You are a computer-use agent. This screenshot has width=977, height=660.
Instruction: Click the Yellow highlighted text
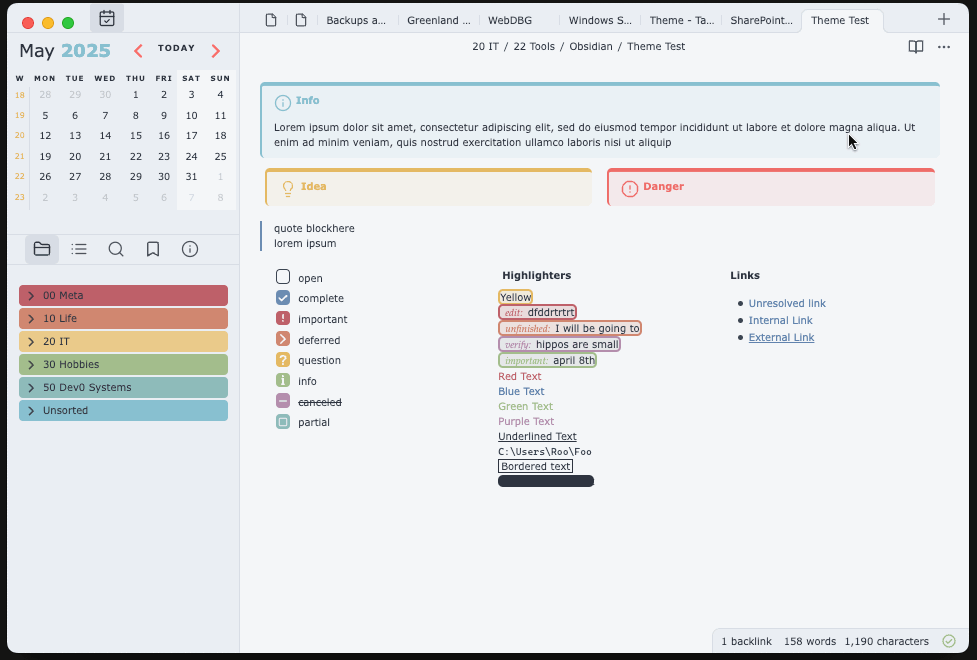click(515, 297)
